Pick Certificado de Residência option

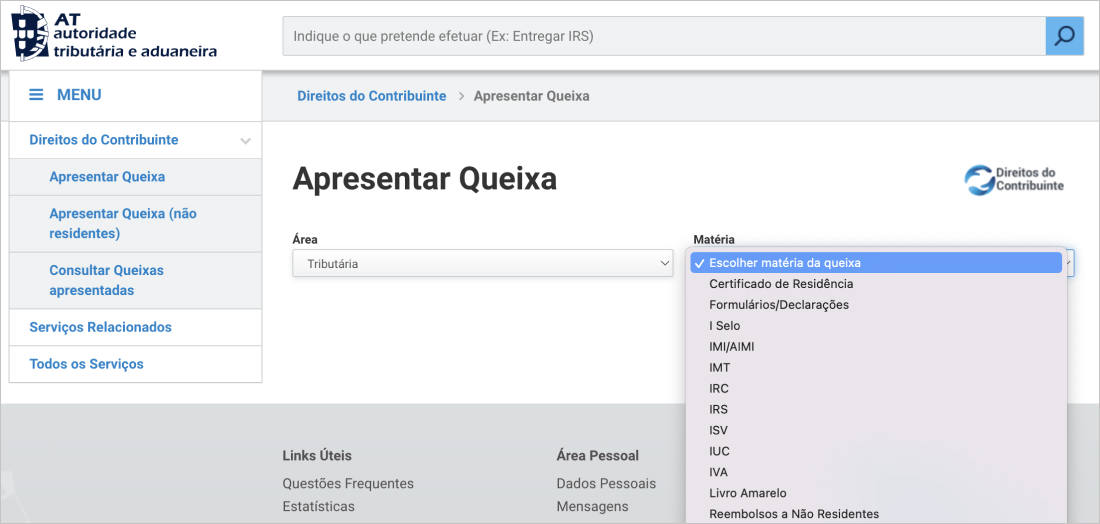click(780, 284)
